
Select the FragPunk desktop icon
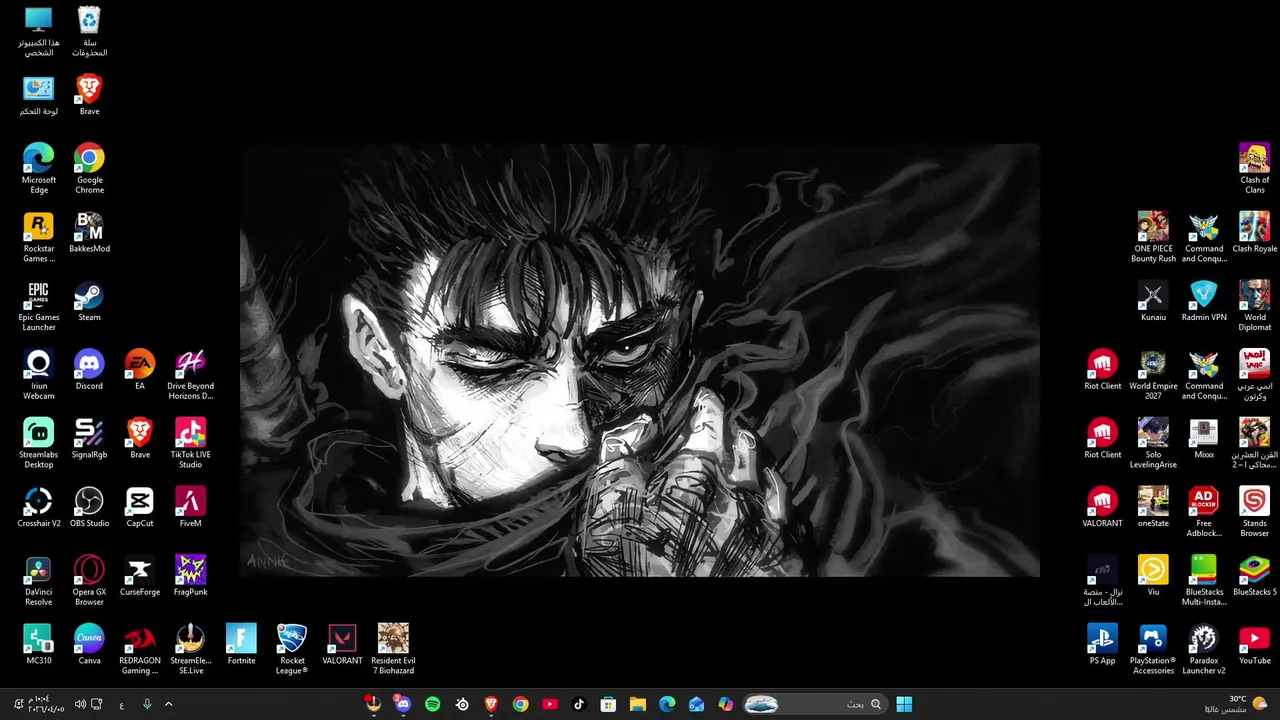190,576
